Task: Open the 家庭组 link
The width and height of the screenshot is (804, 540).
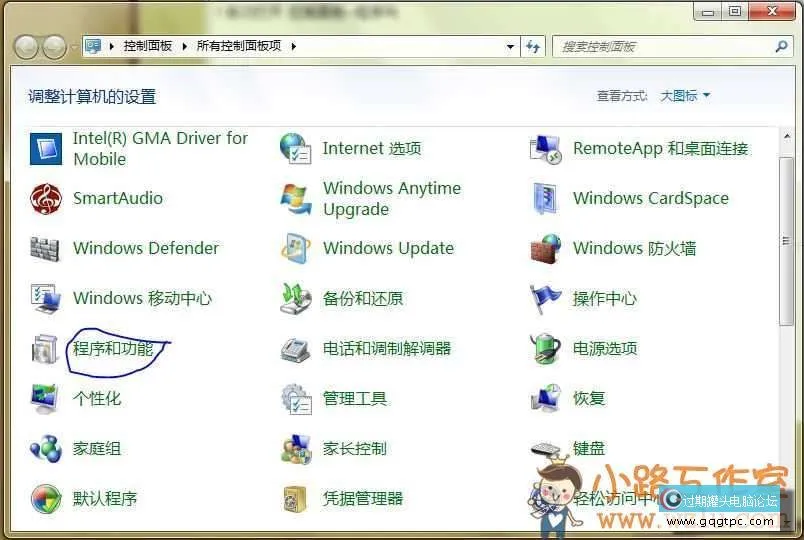Action: tap(97, 449)
